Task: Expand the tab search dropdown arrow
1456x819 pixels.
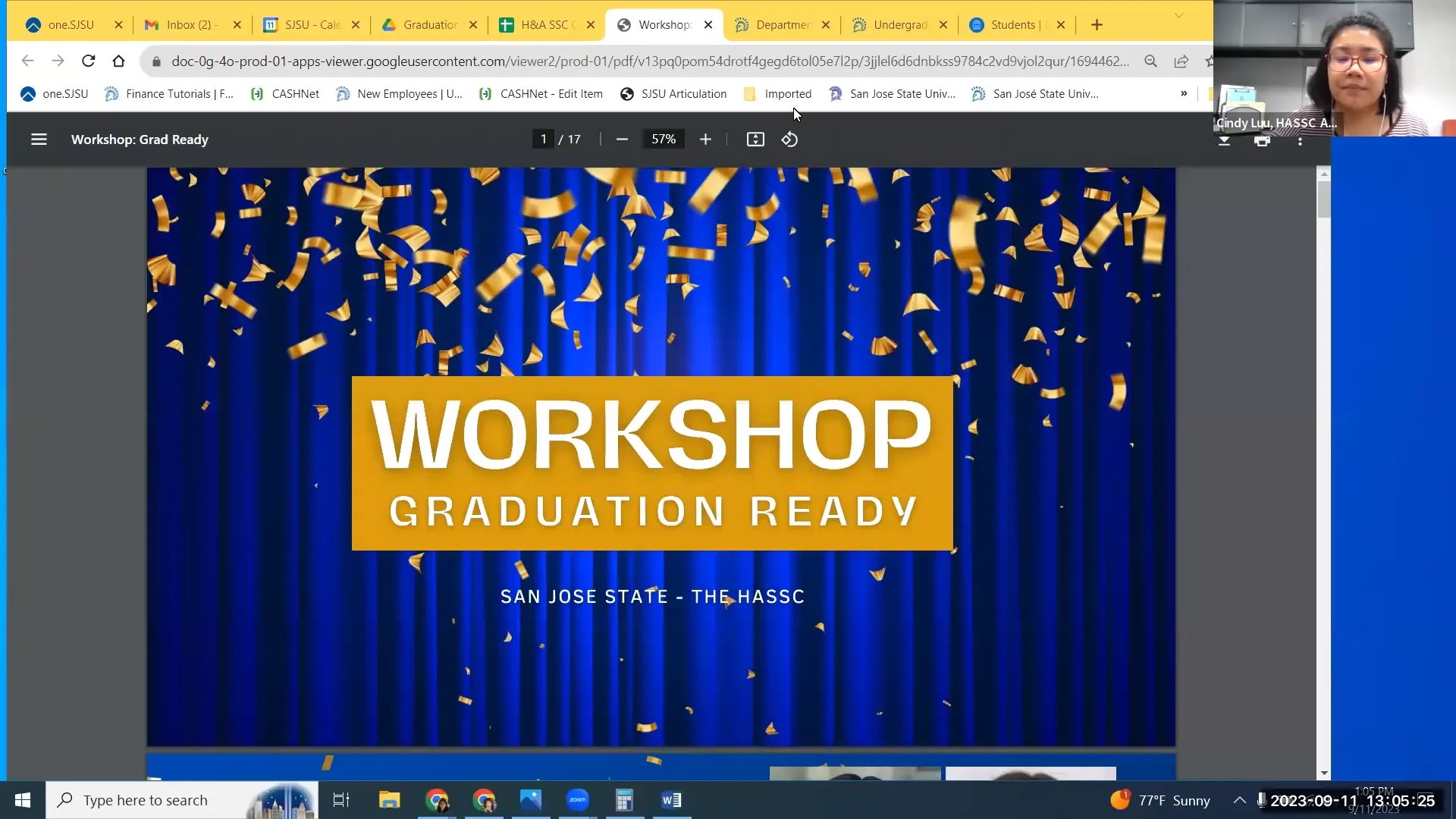Action: pos(1178,15)
